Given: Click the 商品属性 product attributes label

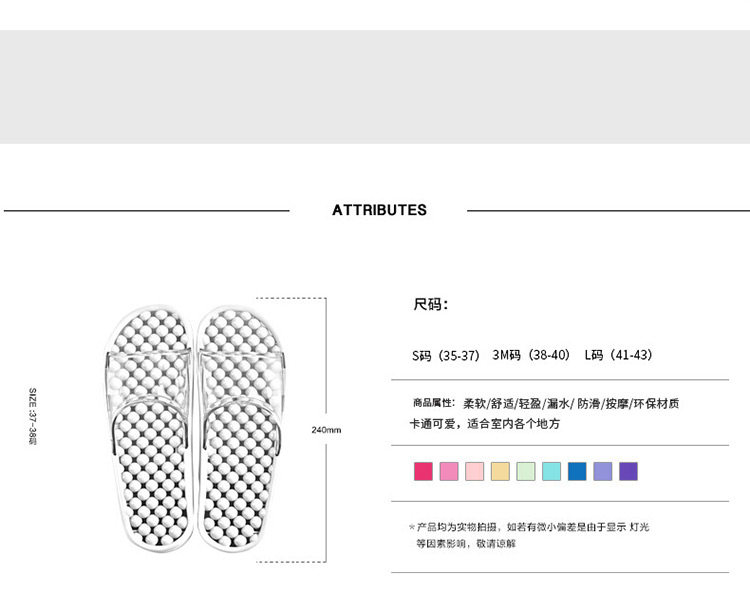Looking at the screenshot, I should (x=432, y=404).
